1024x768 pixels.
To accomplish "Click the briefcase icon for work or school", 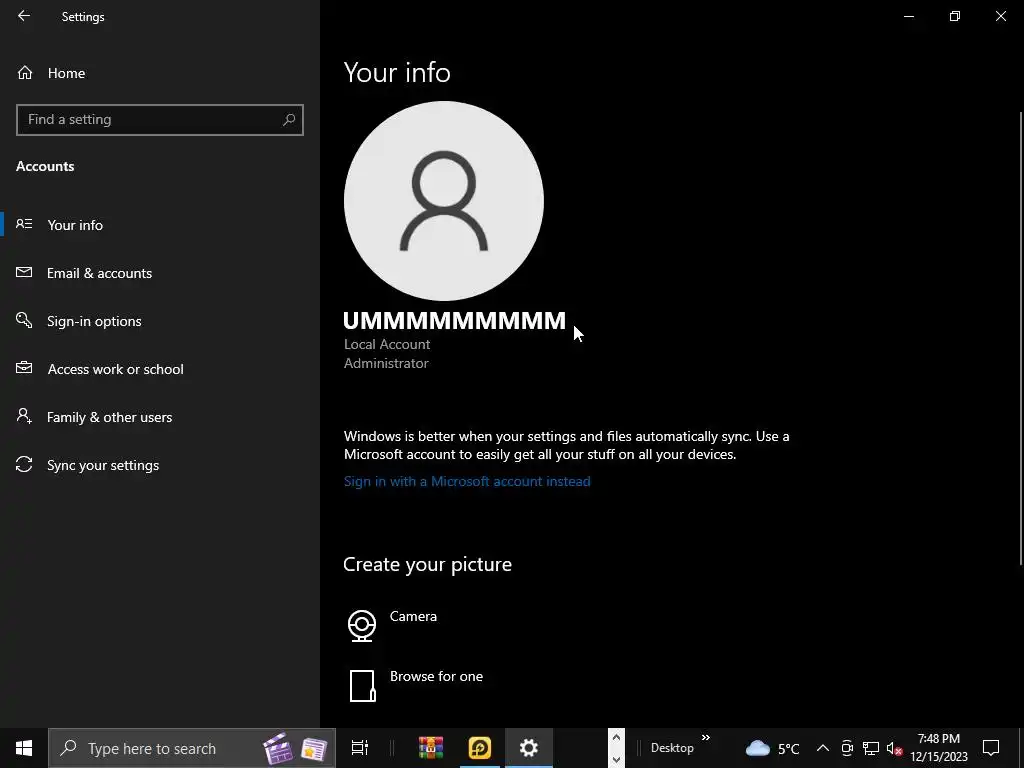I will 24,368.
